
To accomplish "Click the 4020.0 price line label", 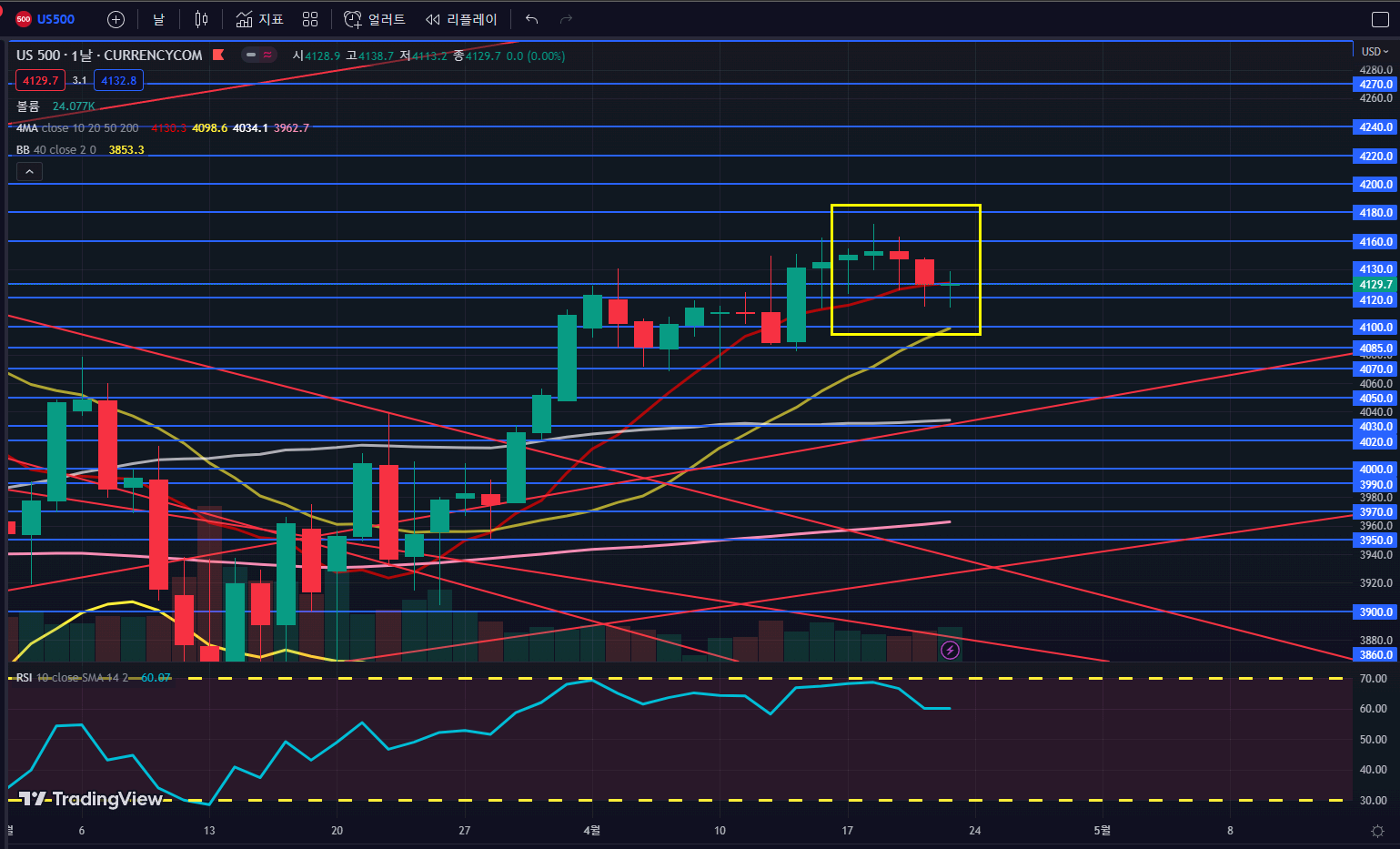I will pyautogui.click(x=1375, y=442).
